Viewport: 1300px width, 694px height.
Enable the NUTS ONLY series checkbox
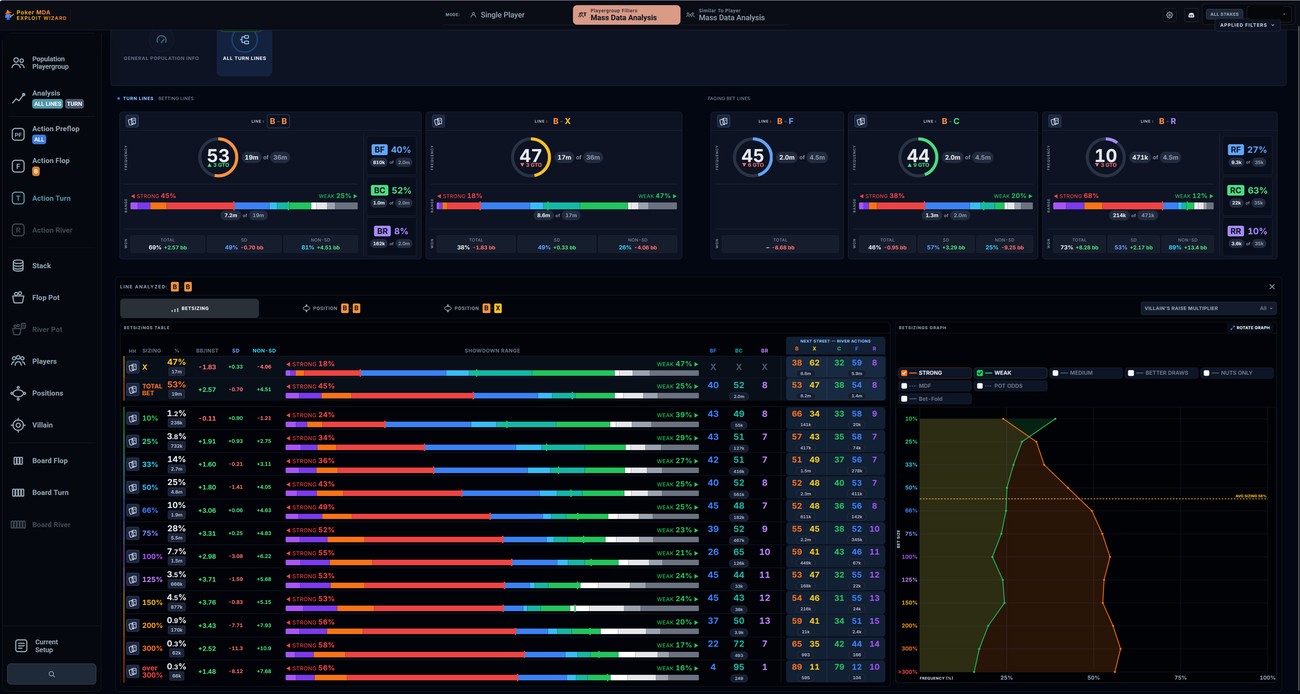(x=1207, y=373)
